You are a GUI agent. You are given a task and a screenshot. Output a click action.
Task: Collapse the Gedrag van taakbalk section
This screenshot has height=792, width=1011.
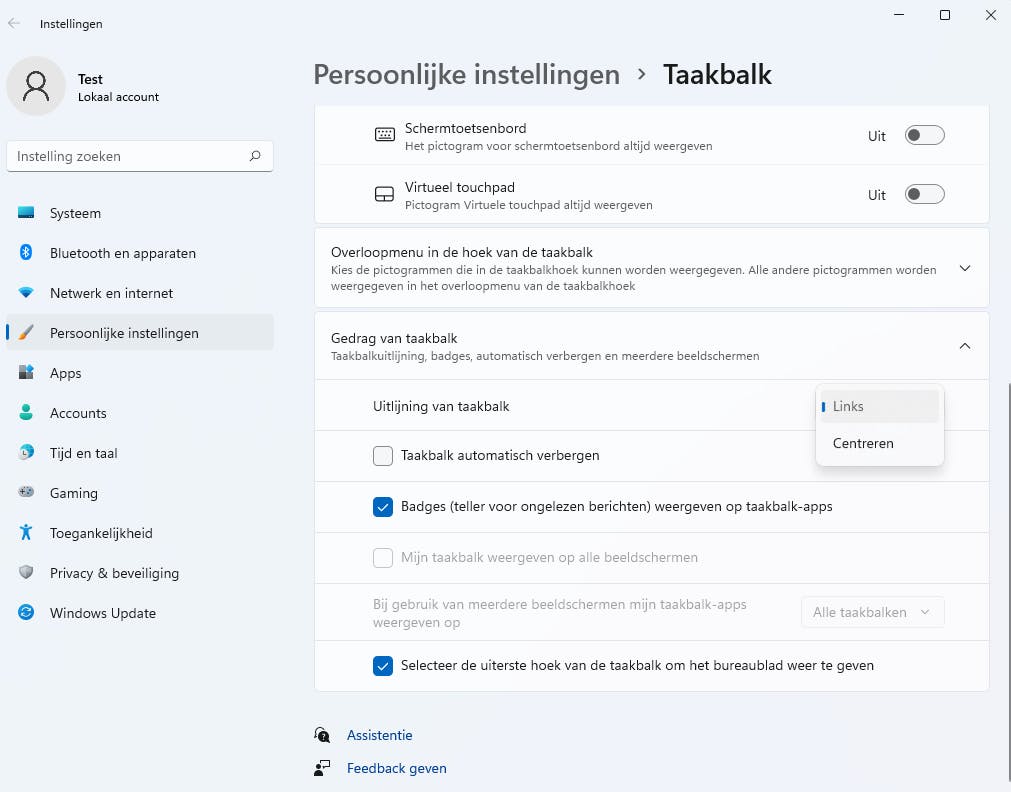point(964,346)
